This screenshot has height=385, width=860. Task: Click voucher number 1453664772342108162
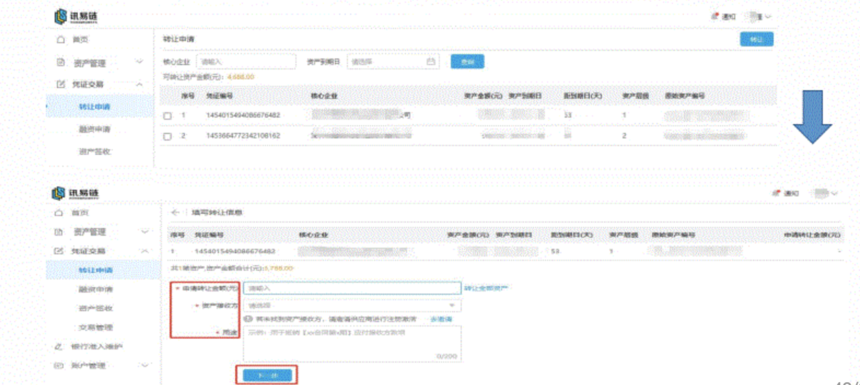tap(242, 135)
